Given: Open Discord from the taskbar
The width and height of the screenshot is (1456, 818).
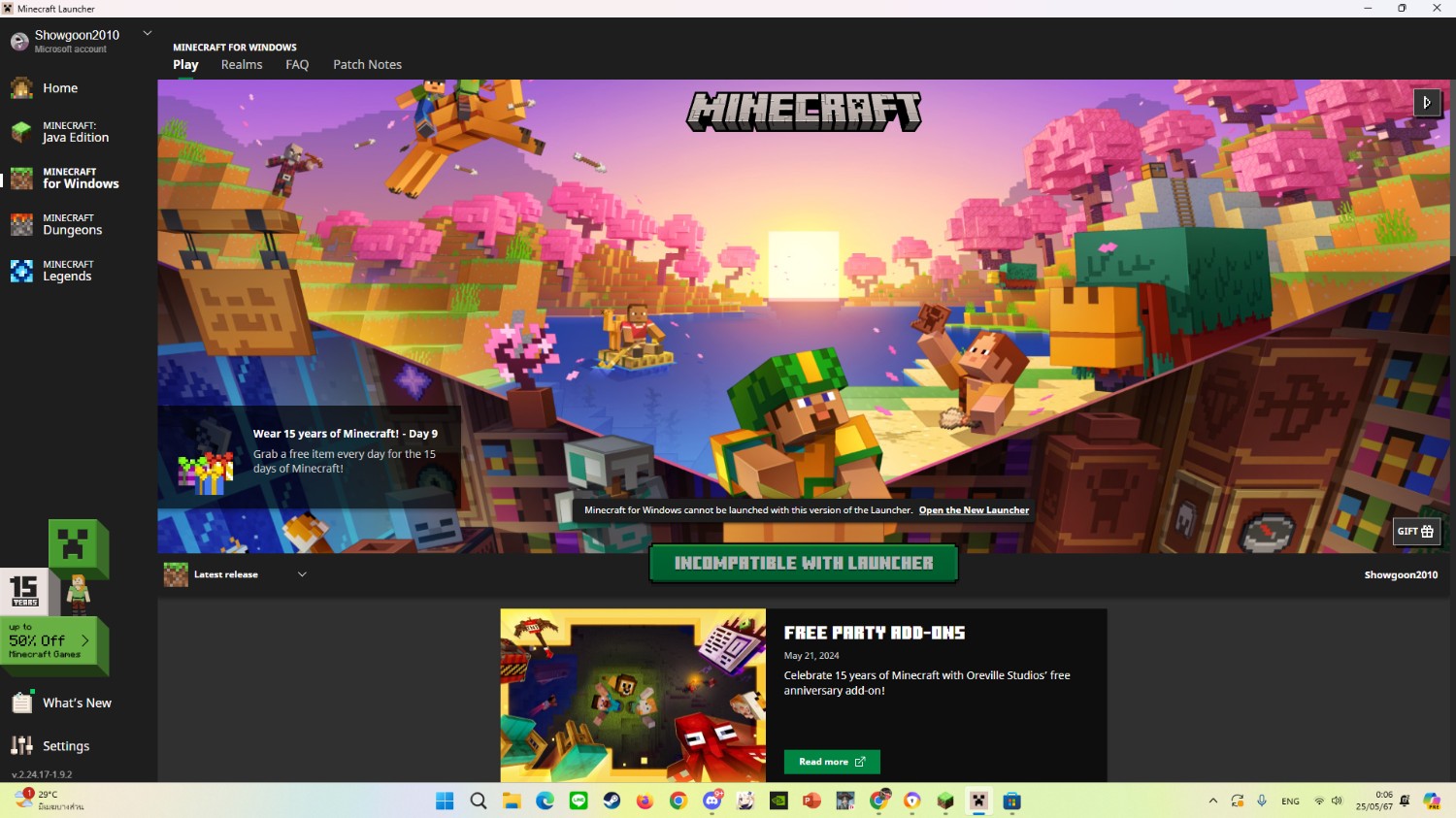Looking at the screenshot, I should pyautogui.click(x=712, y=801).
